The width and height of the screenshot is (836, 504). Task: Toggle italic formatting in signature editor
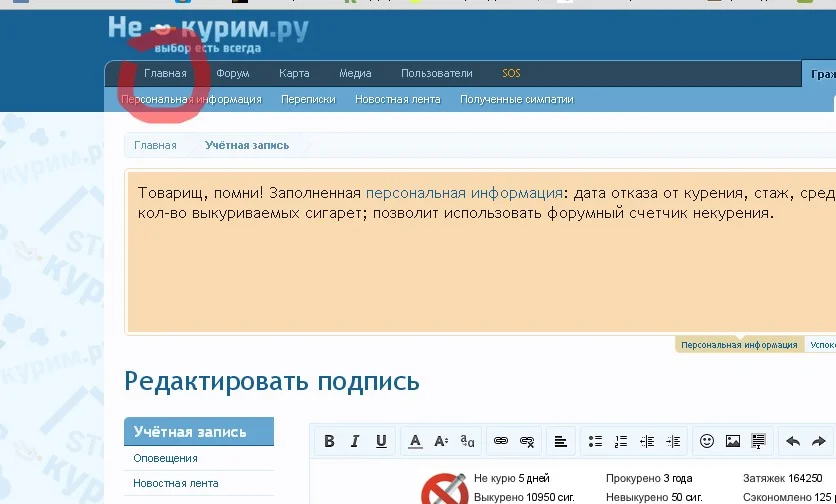pos(355,441)
